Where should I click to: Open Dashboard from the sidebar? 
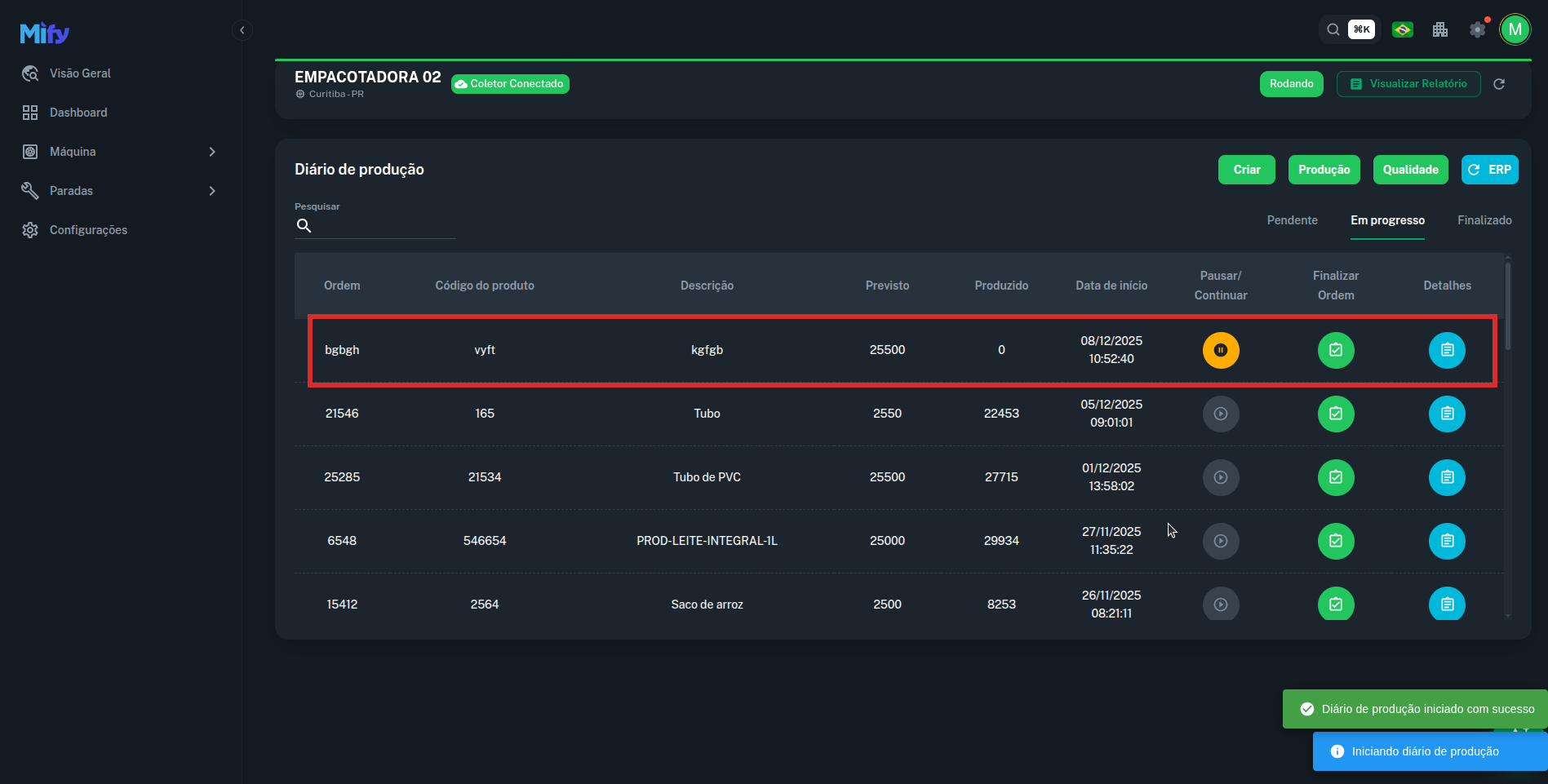[78, 113]
